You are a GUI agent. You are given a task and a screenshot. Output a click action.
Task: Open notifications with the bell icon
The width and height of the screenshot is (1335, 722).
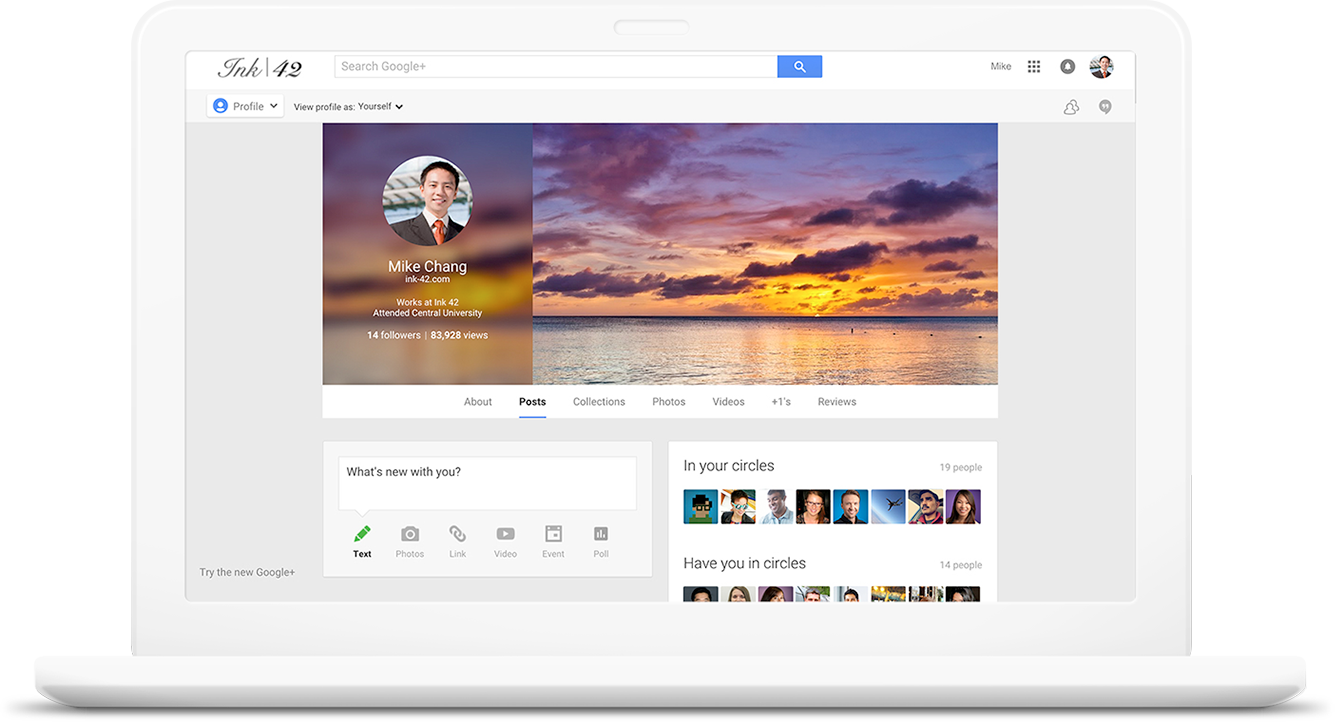(1067, 66)
